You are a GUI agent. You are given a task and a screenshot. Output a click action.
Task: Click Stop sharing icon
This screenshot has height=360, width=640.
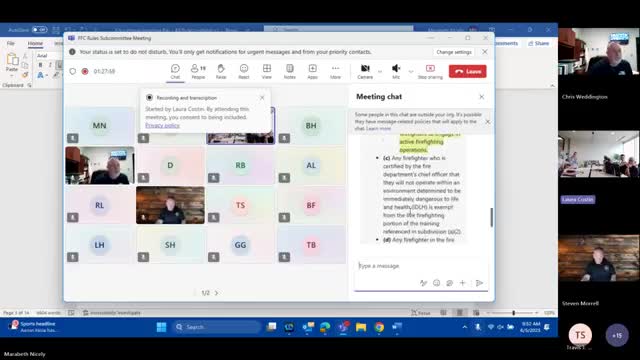click(430, 71)
